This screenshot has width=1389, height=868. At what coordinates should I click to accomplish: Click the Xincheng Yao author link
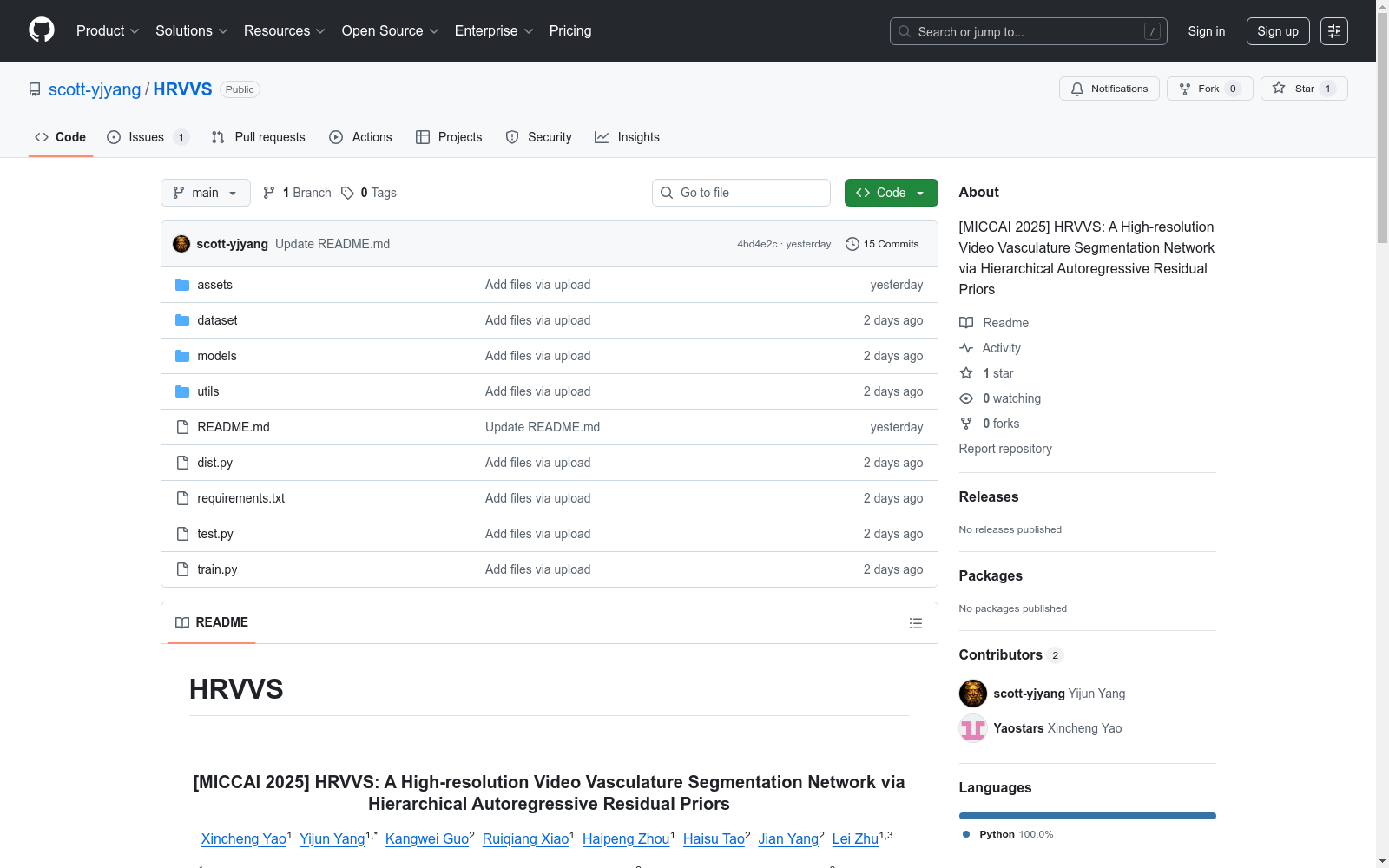(244, 838)
